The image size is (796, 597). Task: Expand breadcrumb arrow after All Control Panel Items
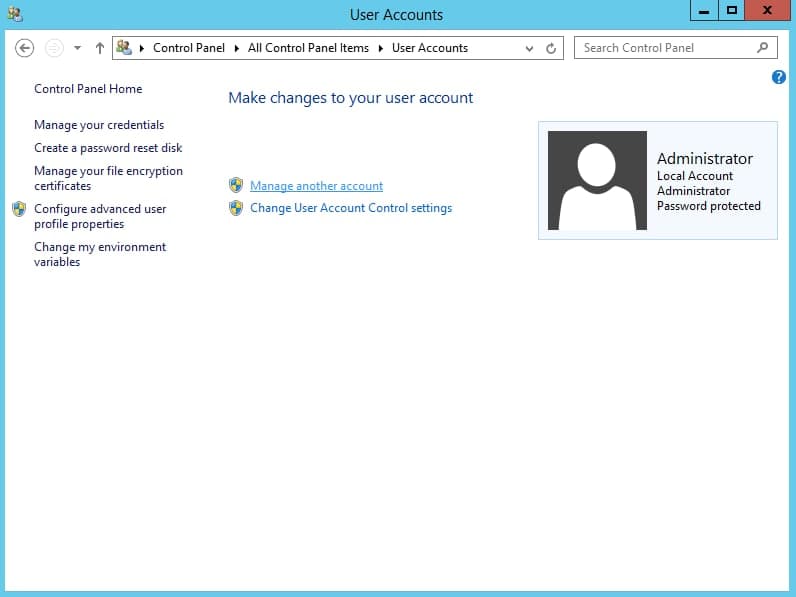pos(381,48)
